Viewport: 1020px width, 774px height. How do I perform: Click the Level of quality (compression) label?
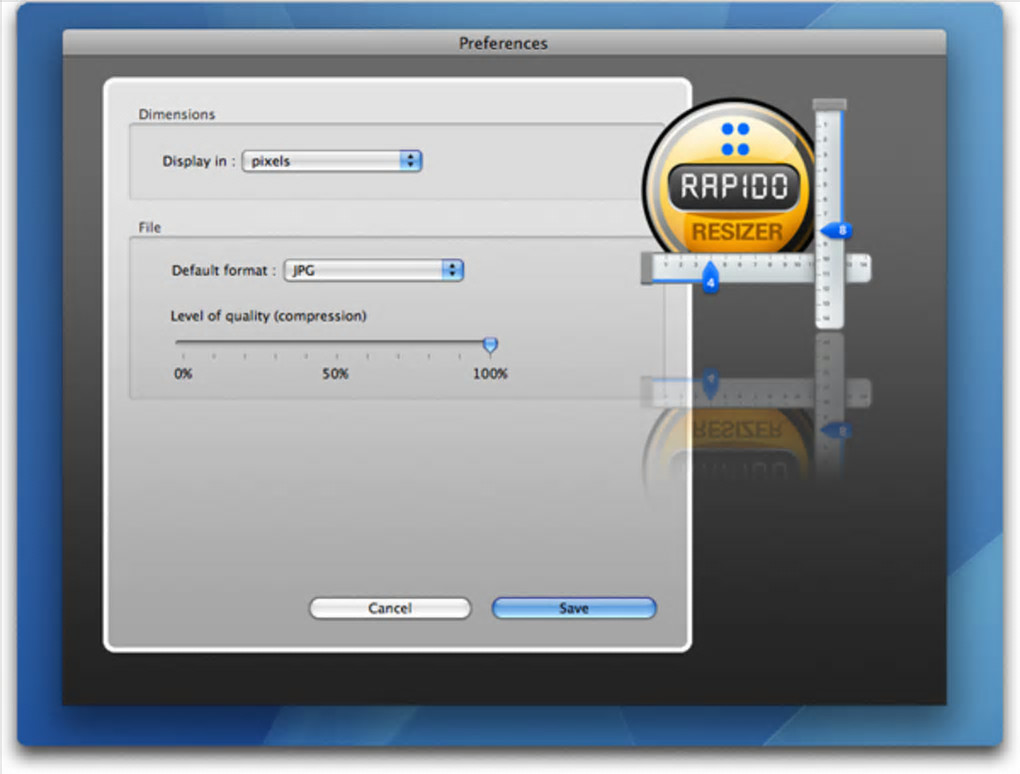click(x=268, y=316)
